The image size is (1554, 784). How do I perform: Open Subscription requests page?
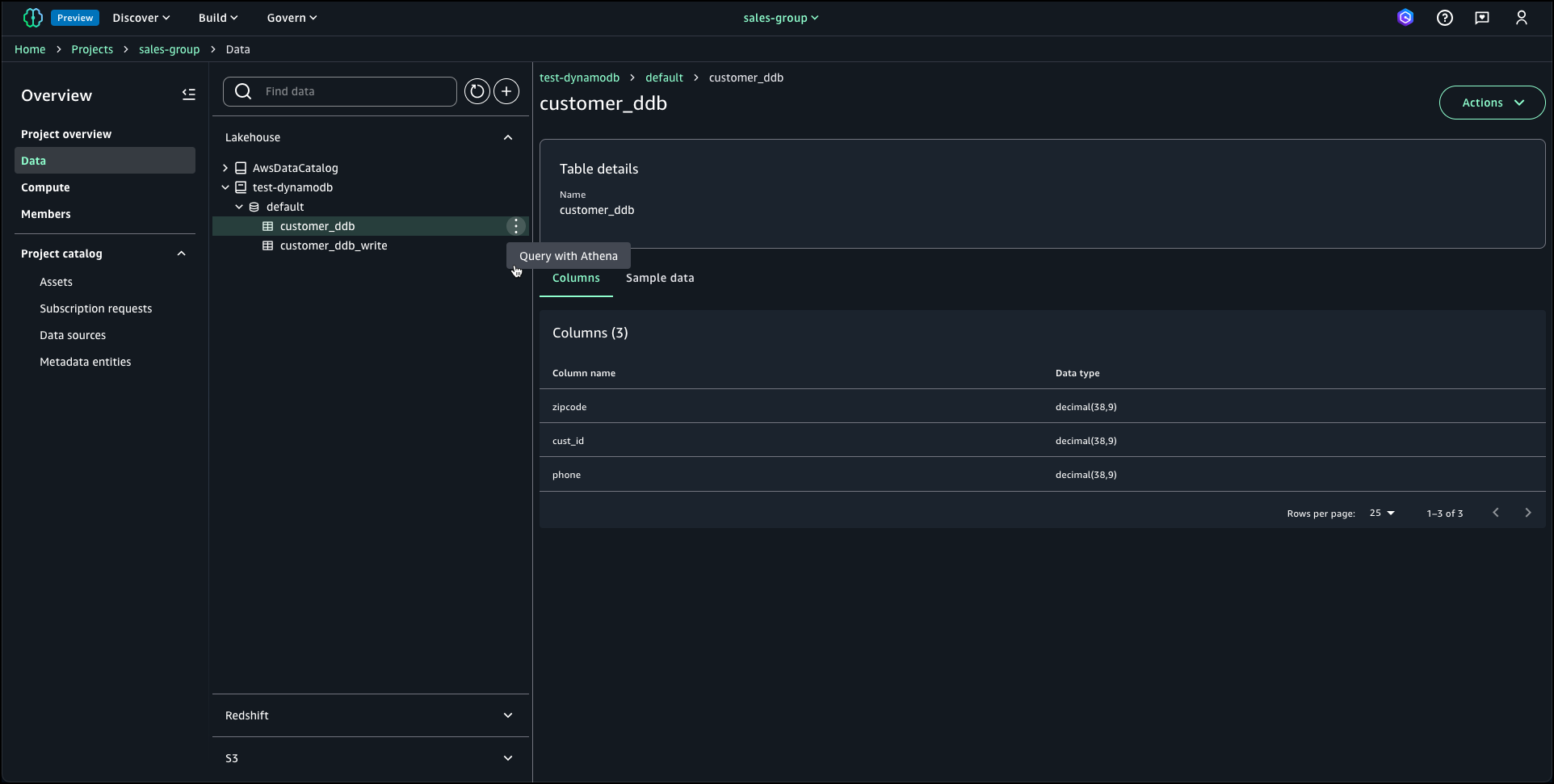coord(96,308)
